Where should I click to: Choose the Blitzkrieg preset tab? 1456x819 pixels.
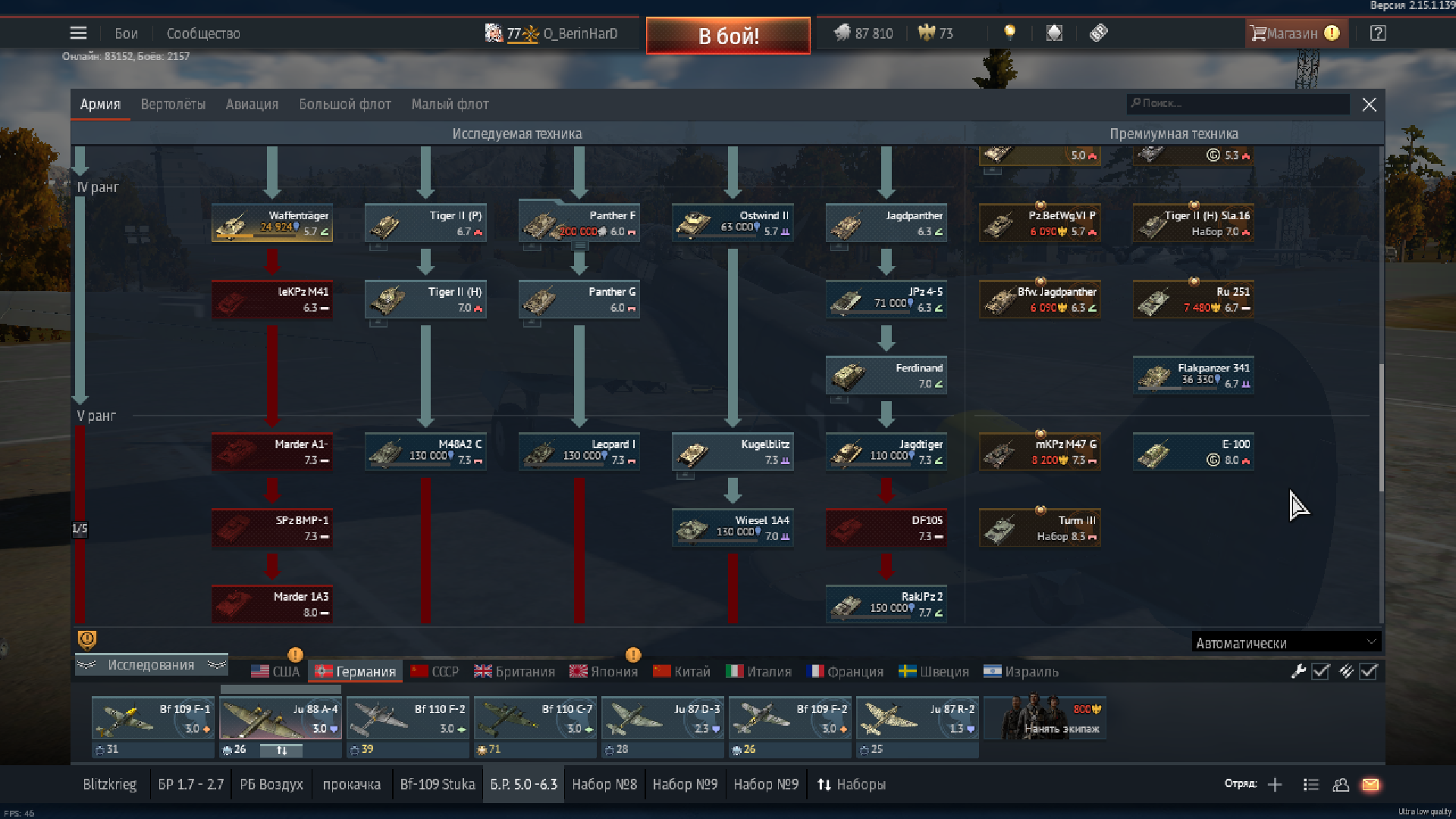(110, 785)
